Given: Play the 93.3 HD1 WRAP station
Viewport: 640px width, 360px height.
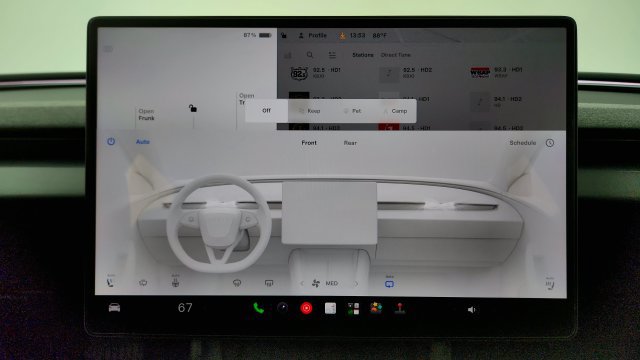Looking at the screenshot, I should coord(496,73).
